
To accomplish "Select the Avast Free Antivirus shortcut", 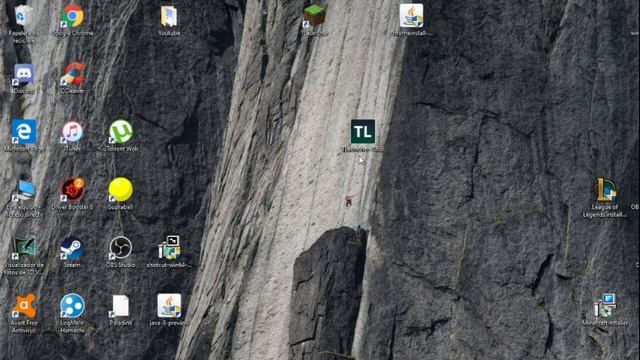I will pos(24,306).
